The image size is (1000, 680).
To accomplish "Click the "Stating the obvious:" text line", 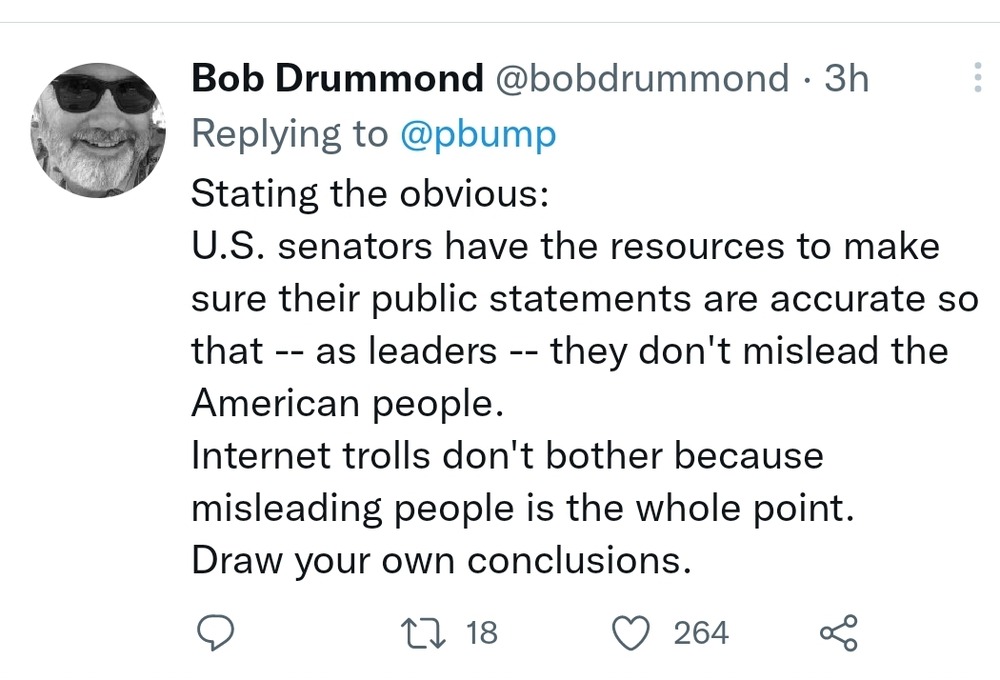I will (369, 190).
